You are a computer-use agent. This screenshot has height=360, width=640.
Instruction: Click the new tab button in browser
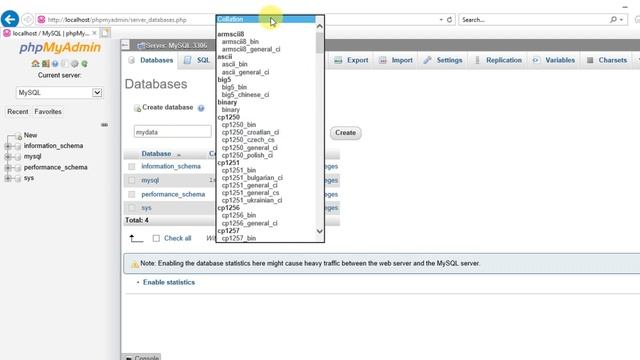coord(105,33)
